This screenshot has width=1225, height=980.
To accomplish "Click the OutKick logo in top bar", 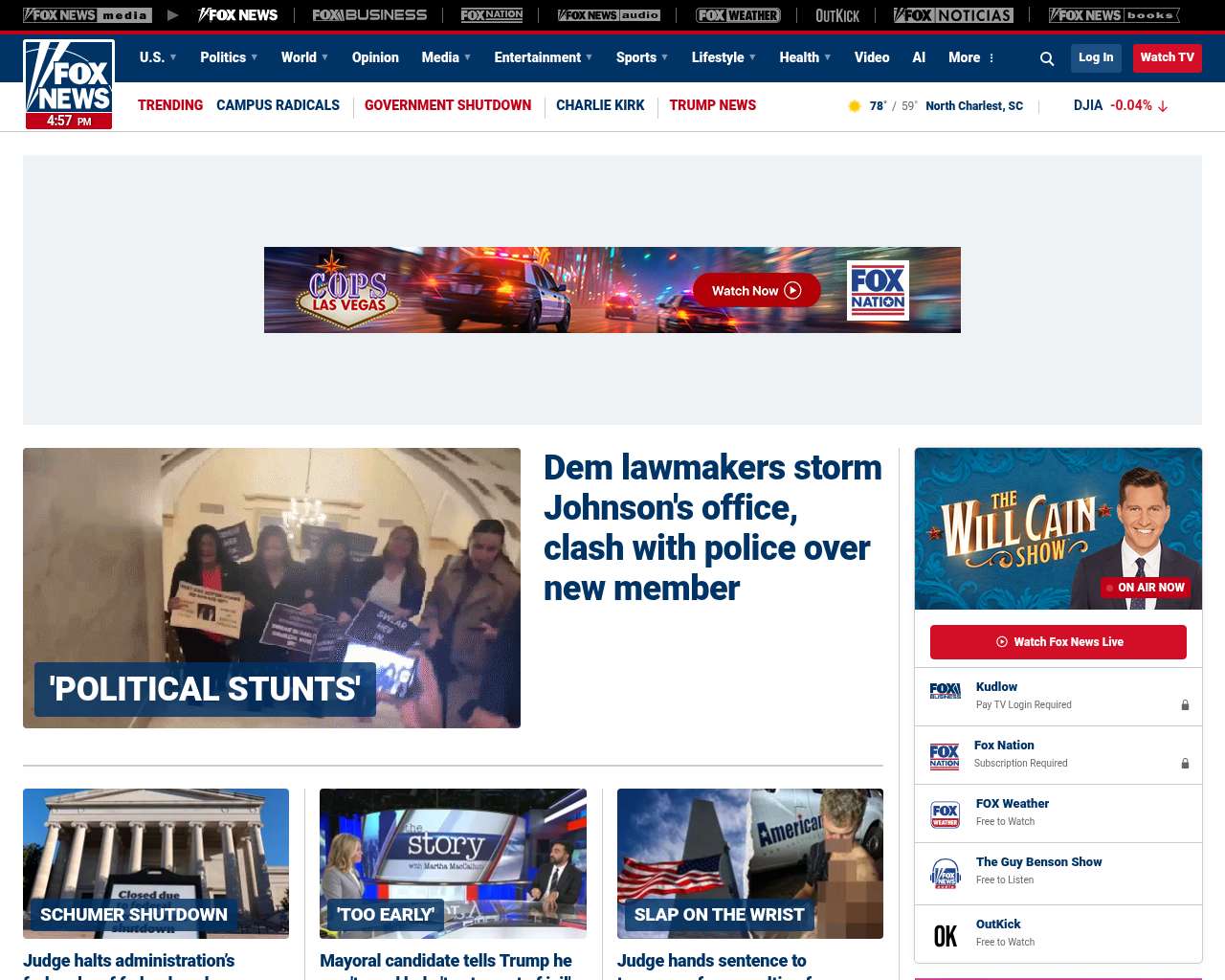I will tap(837, 15).
